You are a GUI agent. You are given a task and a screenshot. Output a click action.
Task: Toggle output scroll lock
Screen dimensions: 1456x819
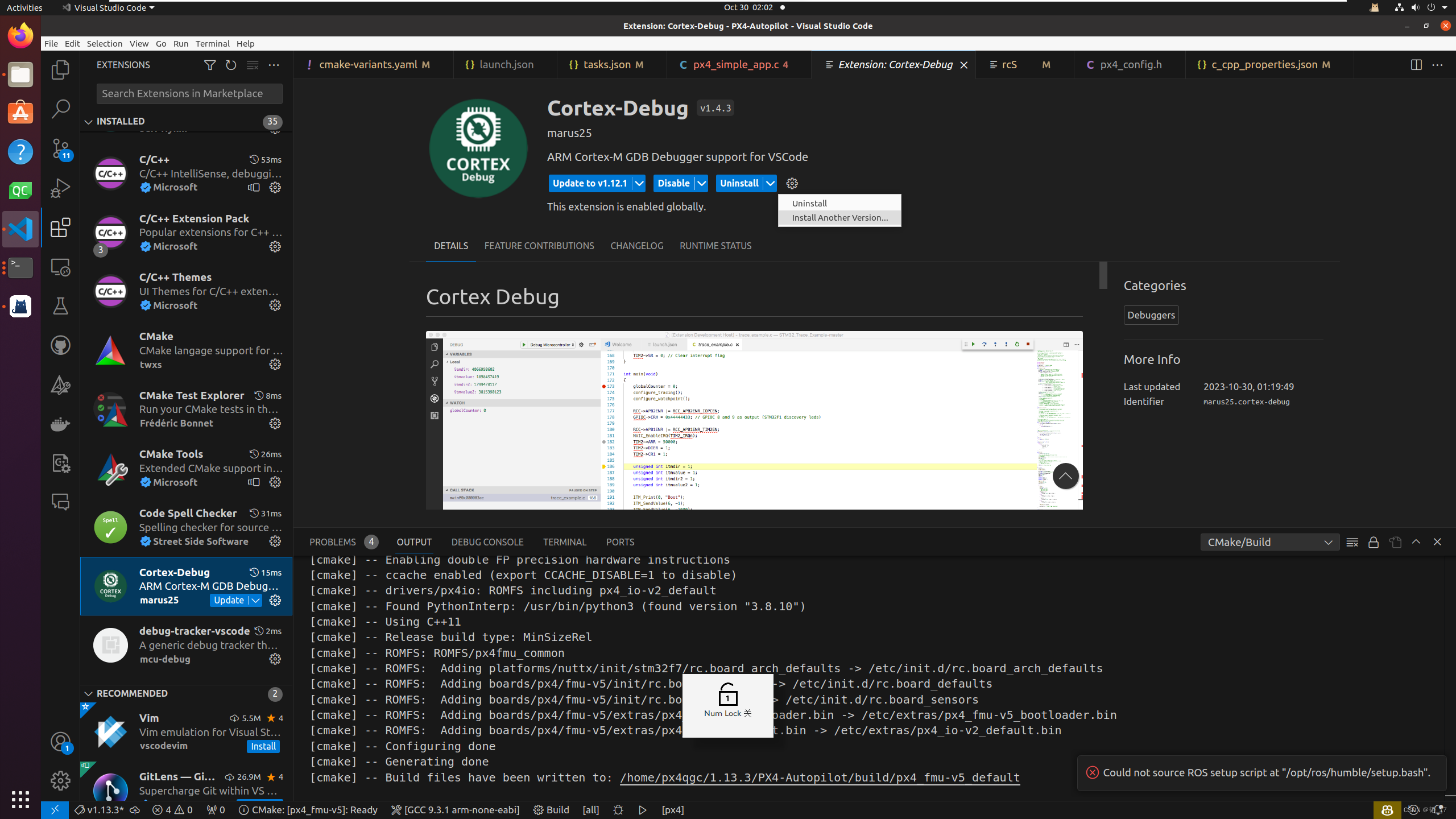[x=1374, y=542]
